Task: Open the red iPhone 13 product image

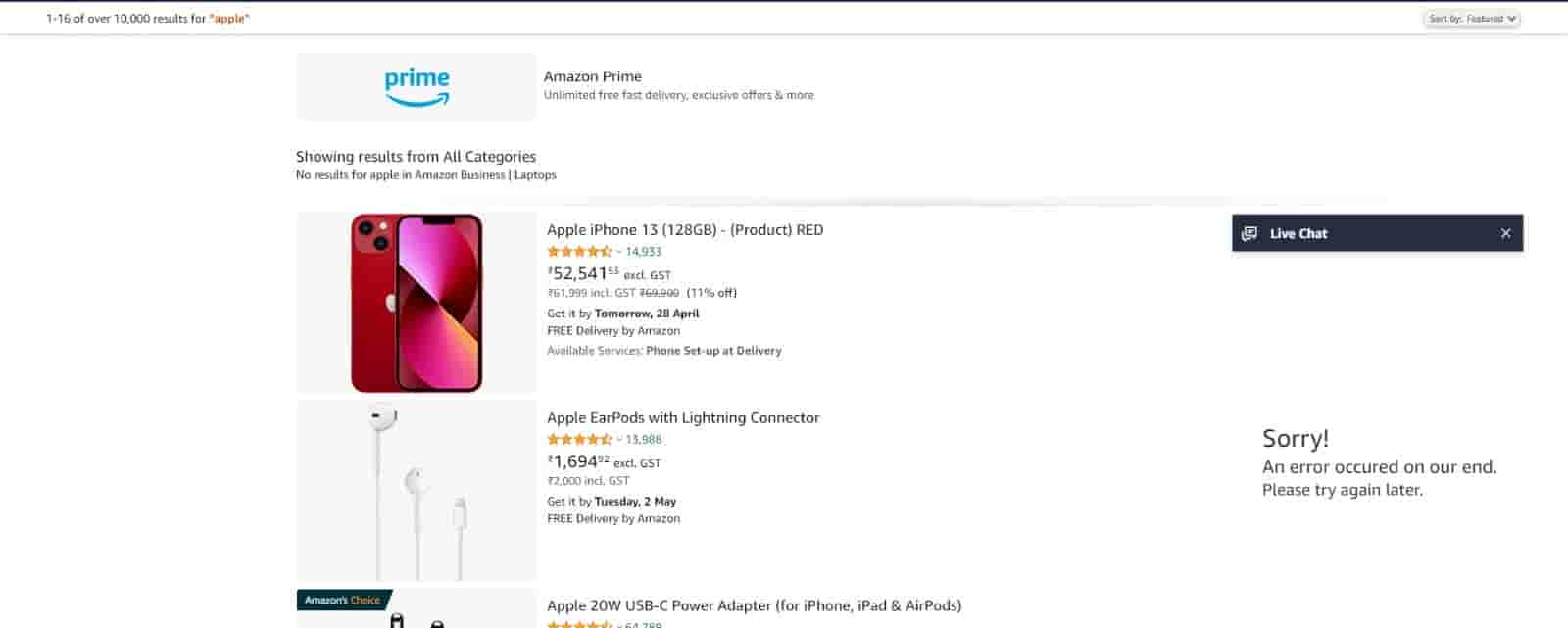Action: [416, 302]
